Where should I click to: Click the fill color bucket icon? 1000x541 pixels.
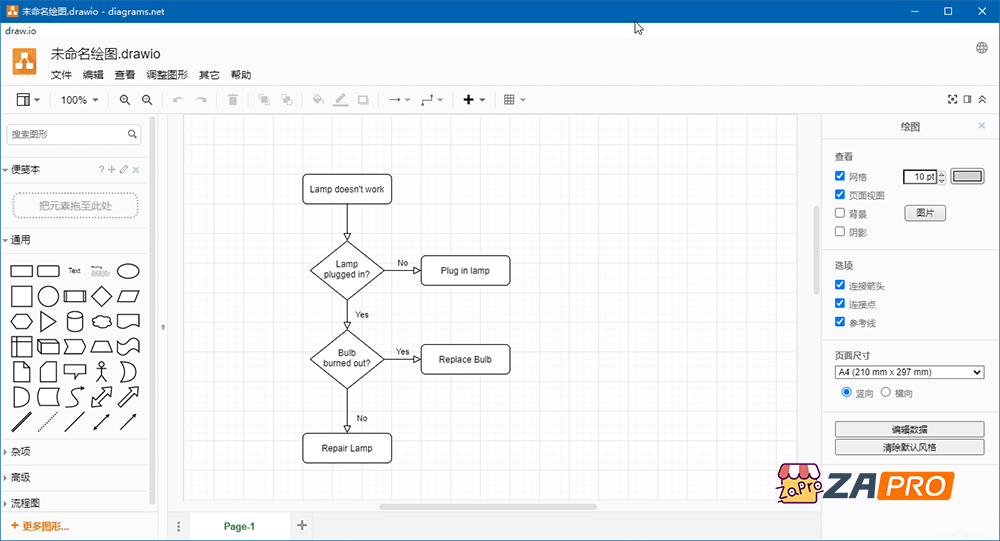[318, 100]
